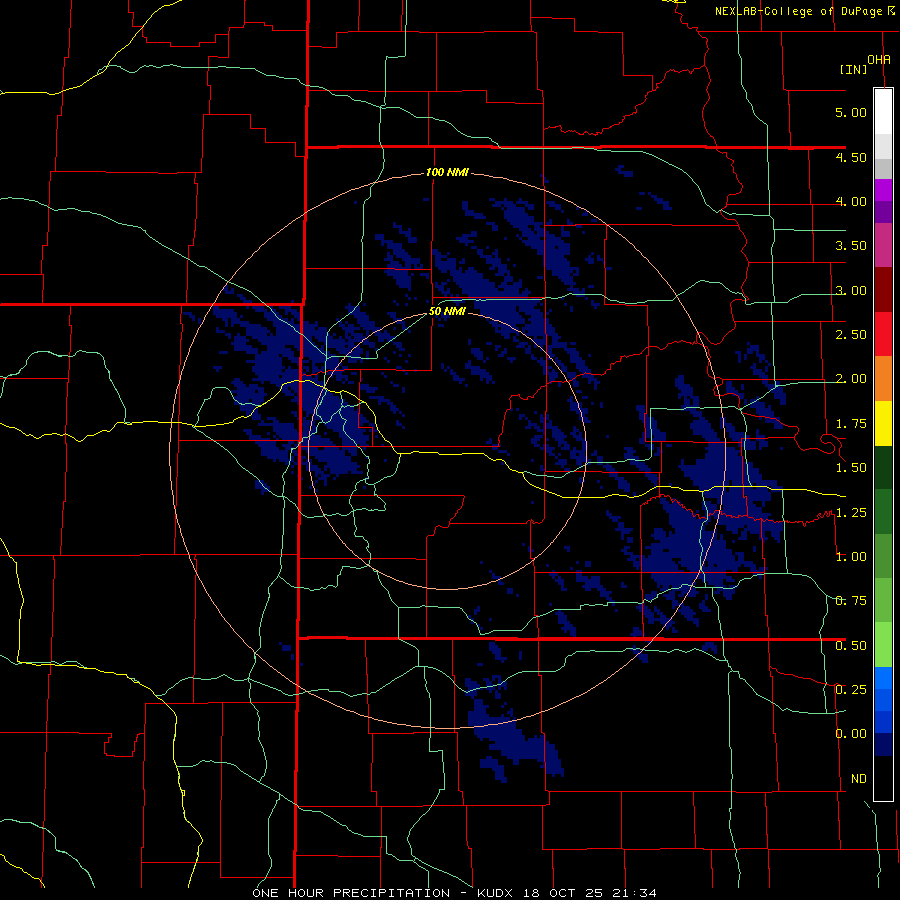
Task: Select the 1.50 legend value
Action: [x=851, y=468]
